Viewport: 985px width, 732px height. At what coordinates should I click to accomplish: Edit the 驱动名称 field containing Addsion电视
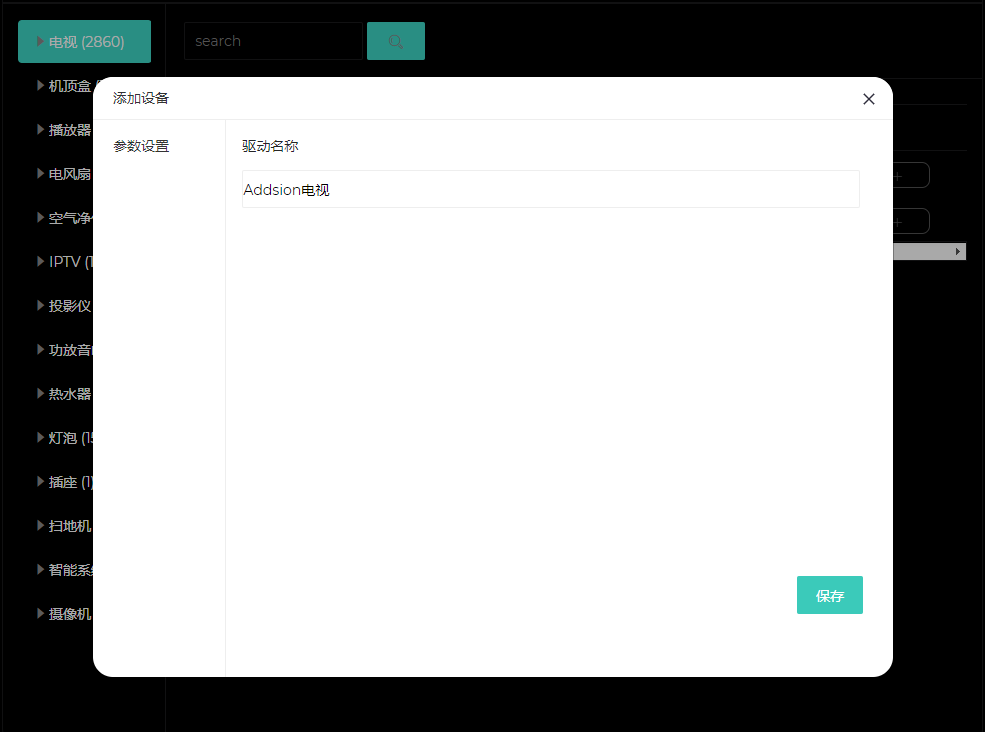pyautogui.click(x=550, y=189)
